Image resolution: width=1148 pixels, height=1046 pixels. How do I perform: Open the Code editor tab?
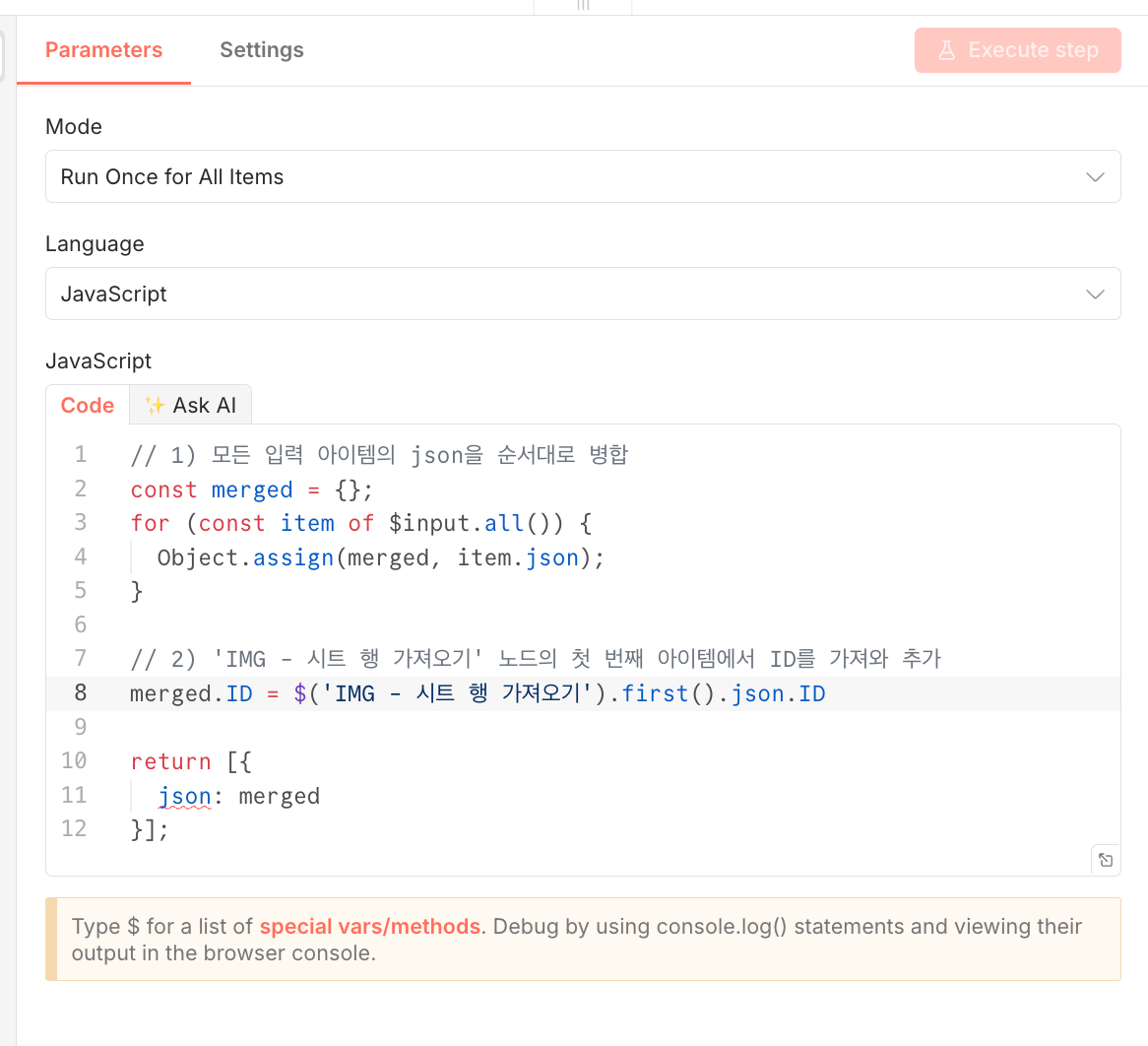pyautogui.click(x=88, y=405)
